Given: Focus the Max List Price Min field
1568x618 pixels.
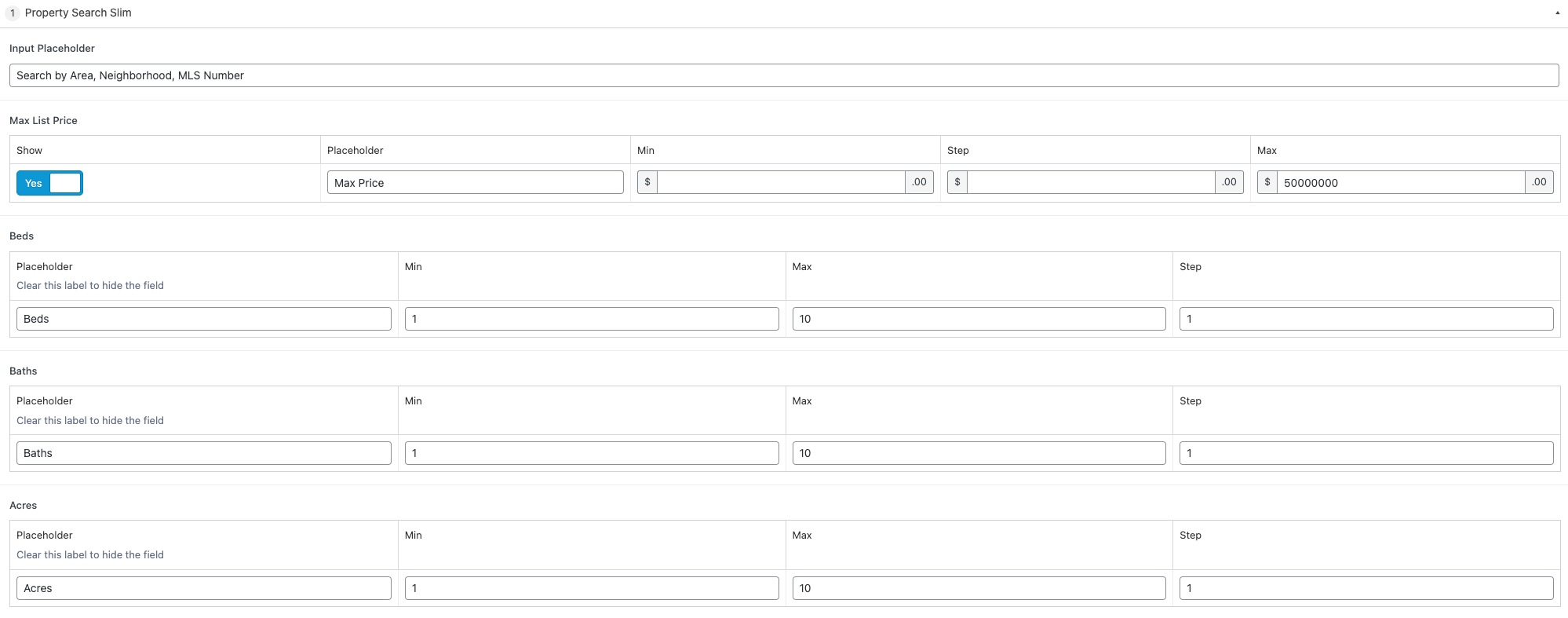Looking at the screenshot, I should 781,183.
